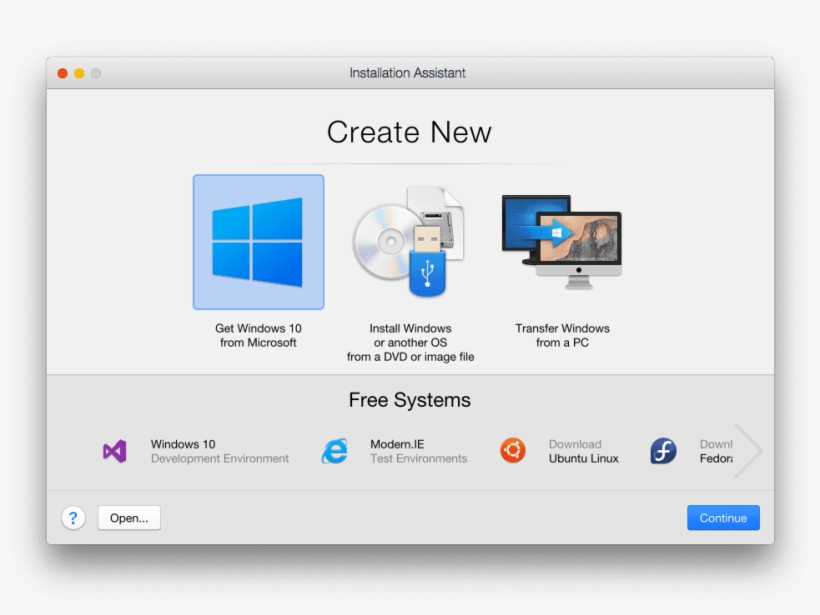The width and height of the screenshot is (820, 615).
Task: Click the Internet Explorer Modern.IE icon
Action: point(335,451)
